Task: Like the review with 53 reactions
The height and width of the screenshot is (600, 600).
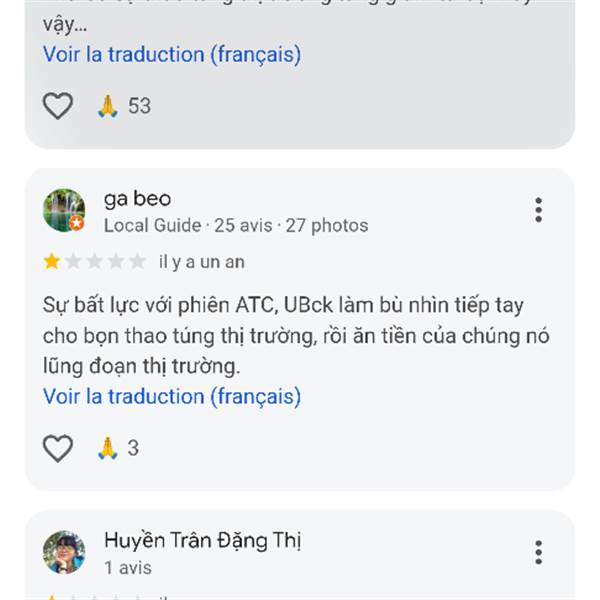Action: [58, 105]
